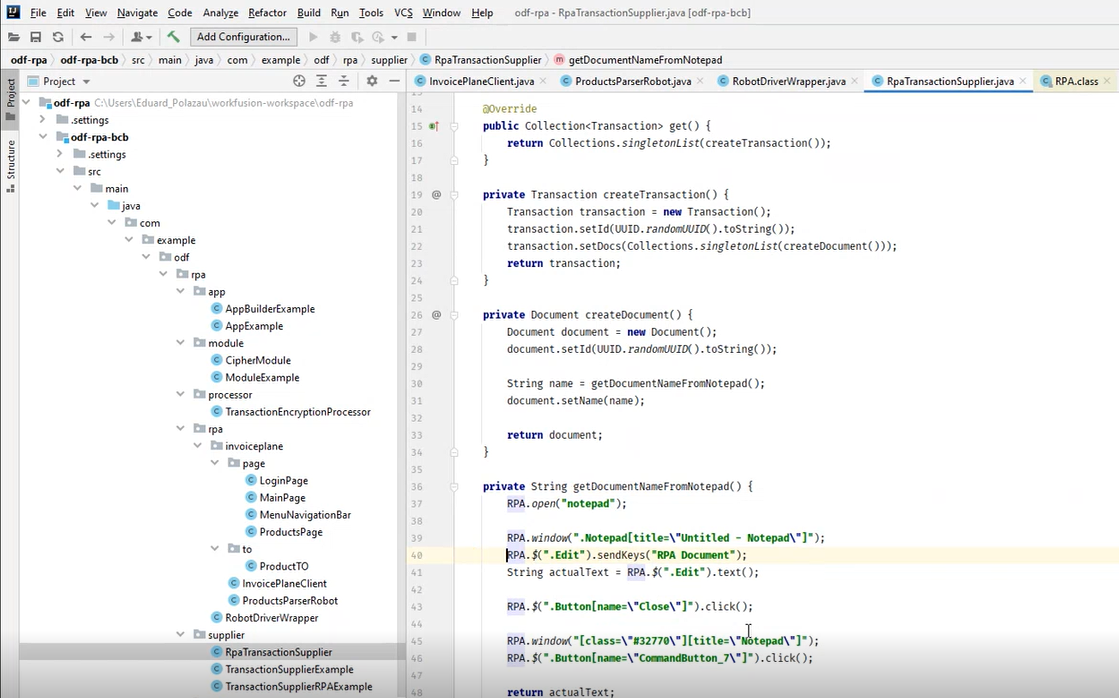Screen dimensions: 1119x698
Task: Click line 40 sendKeys code text
Action: pos(627,555)
